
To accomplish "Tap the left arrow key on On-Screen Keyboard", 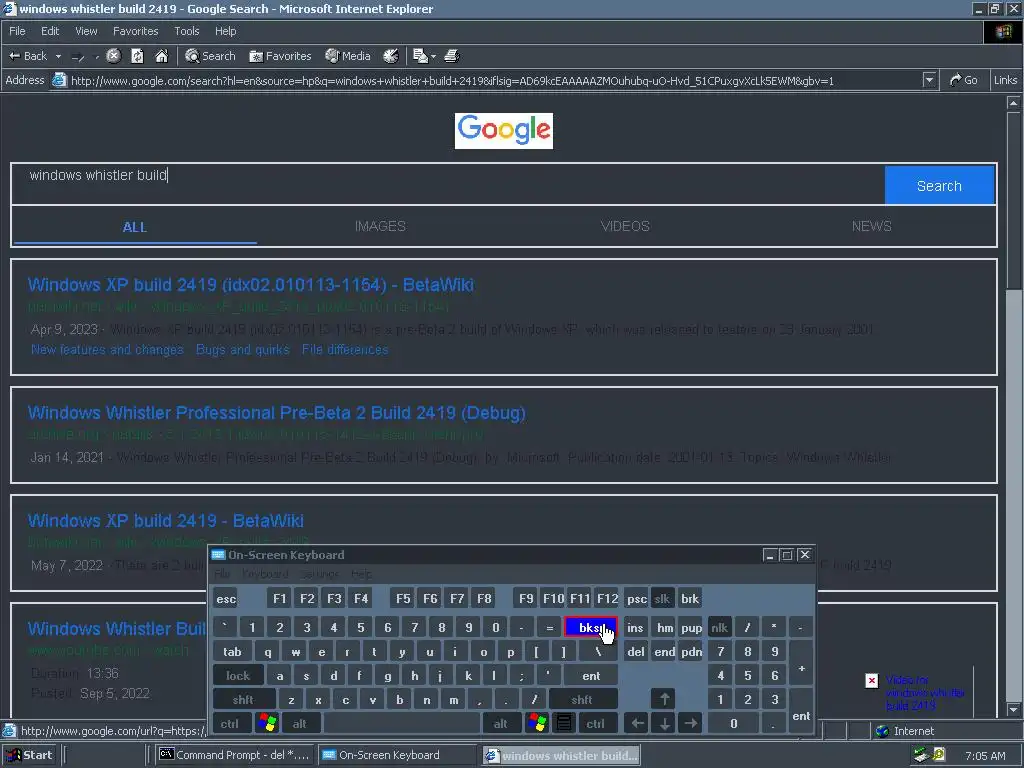I will point(637,723).
